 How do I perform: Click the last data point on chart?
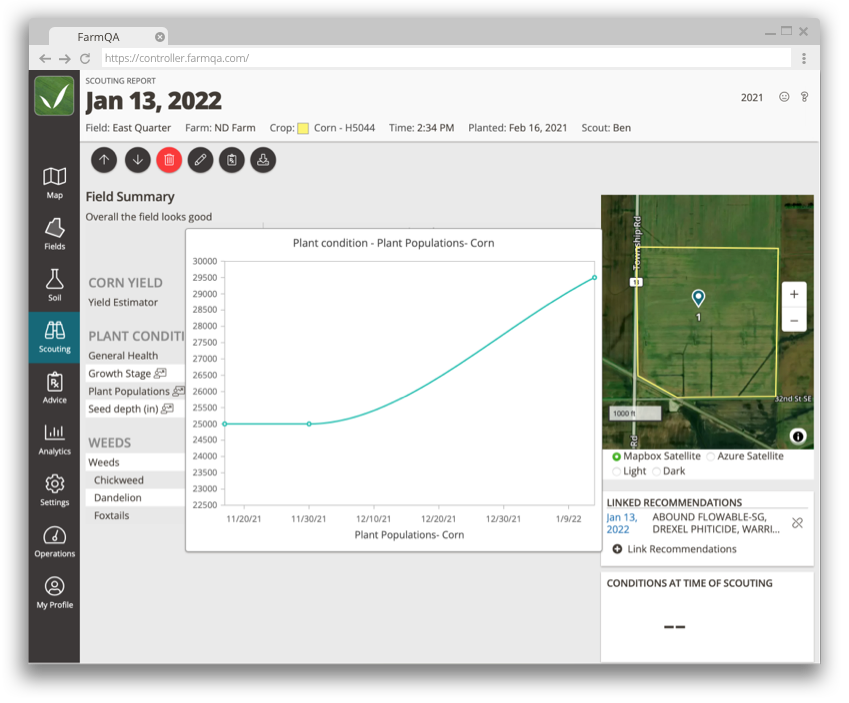595,278
